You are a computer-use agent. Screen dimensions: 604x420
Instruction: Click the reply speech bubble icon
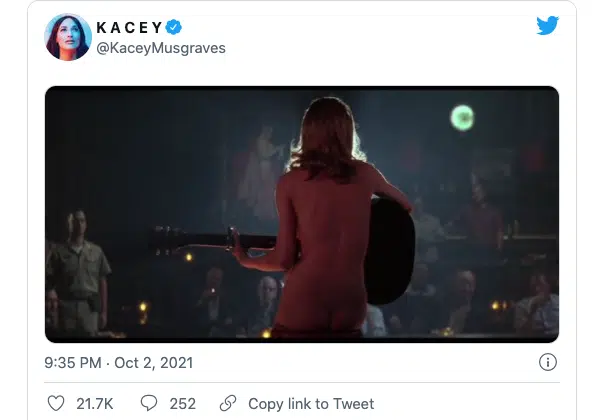[x=150, y=403]
